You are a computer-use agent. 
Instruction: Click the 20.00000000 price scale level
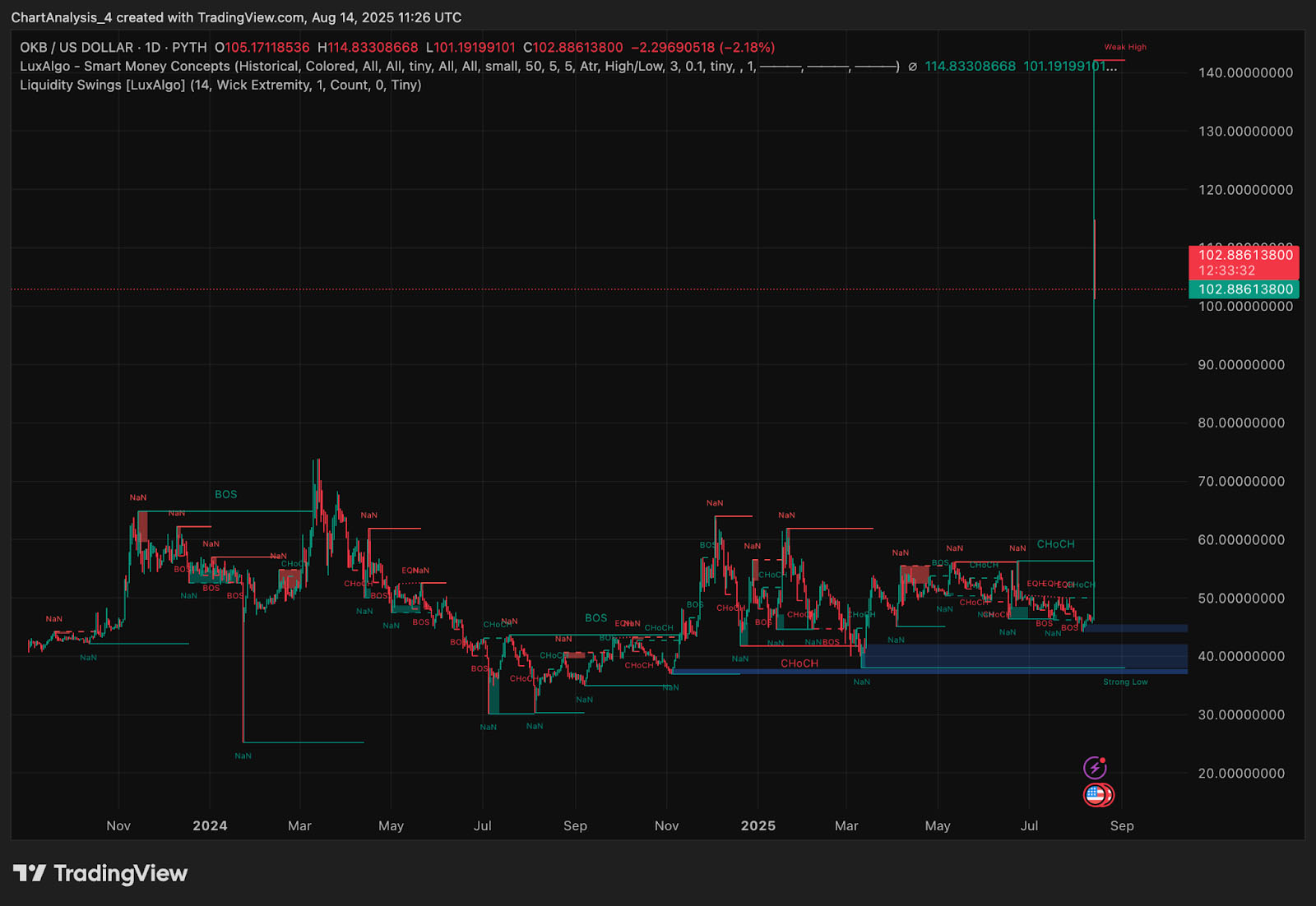(x=1241, y=773)
